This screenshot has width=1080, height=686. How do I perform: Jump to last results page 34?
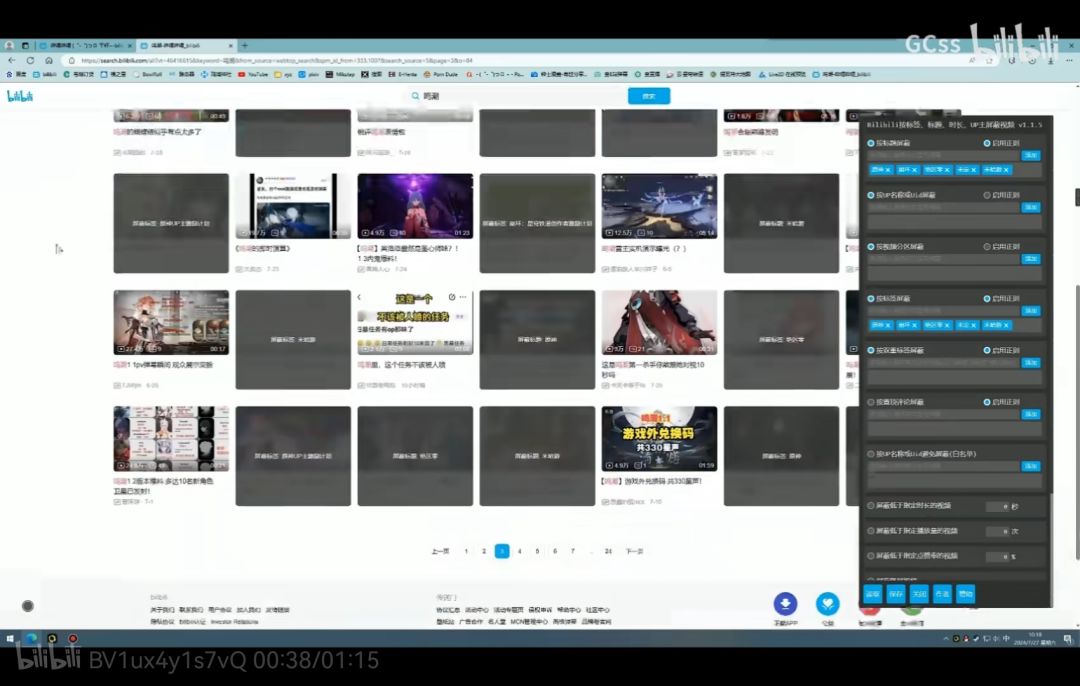coord(608,551)
